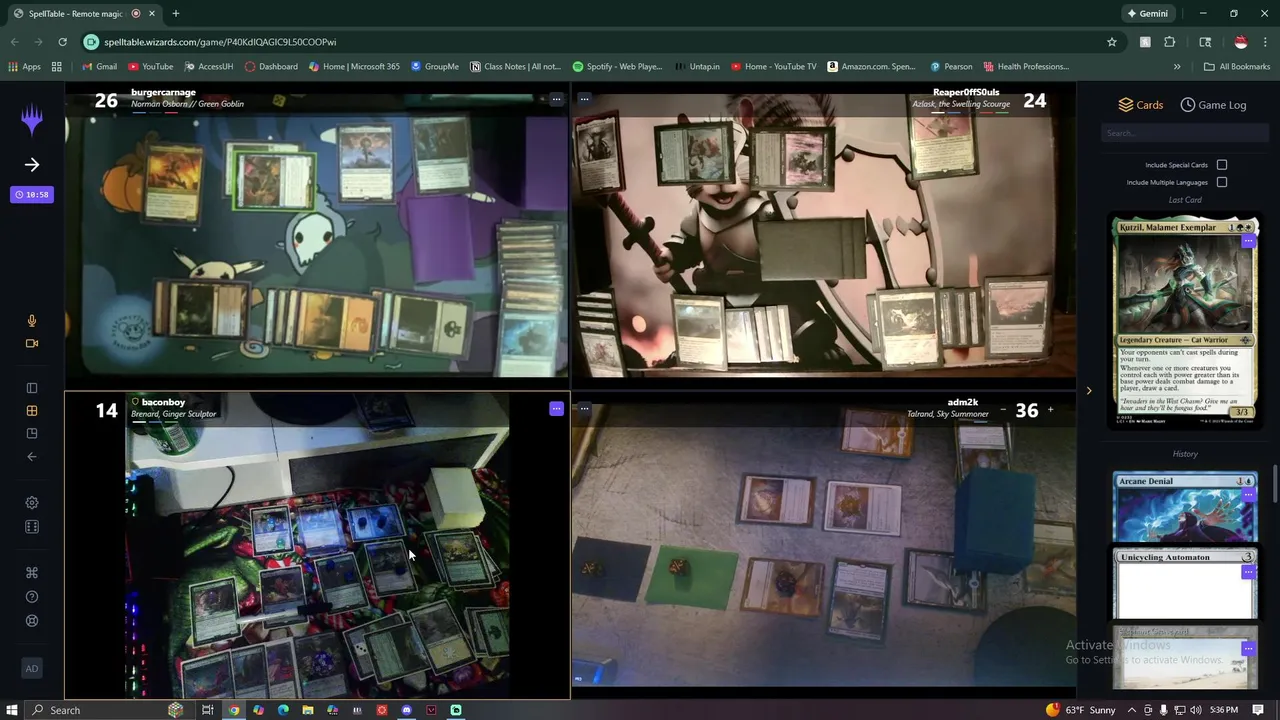Open the Chrome extensions puzzle icon
1280x720 pixels.
1170,42
